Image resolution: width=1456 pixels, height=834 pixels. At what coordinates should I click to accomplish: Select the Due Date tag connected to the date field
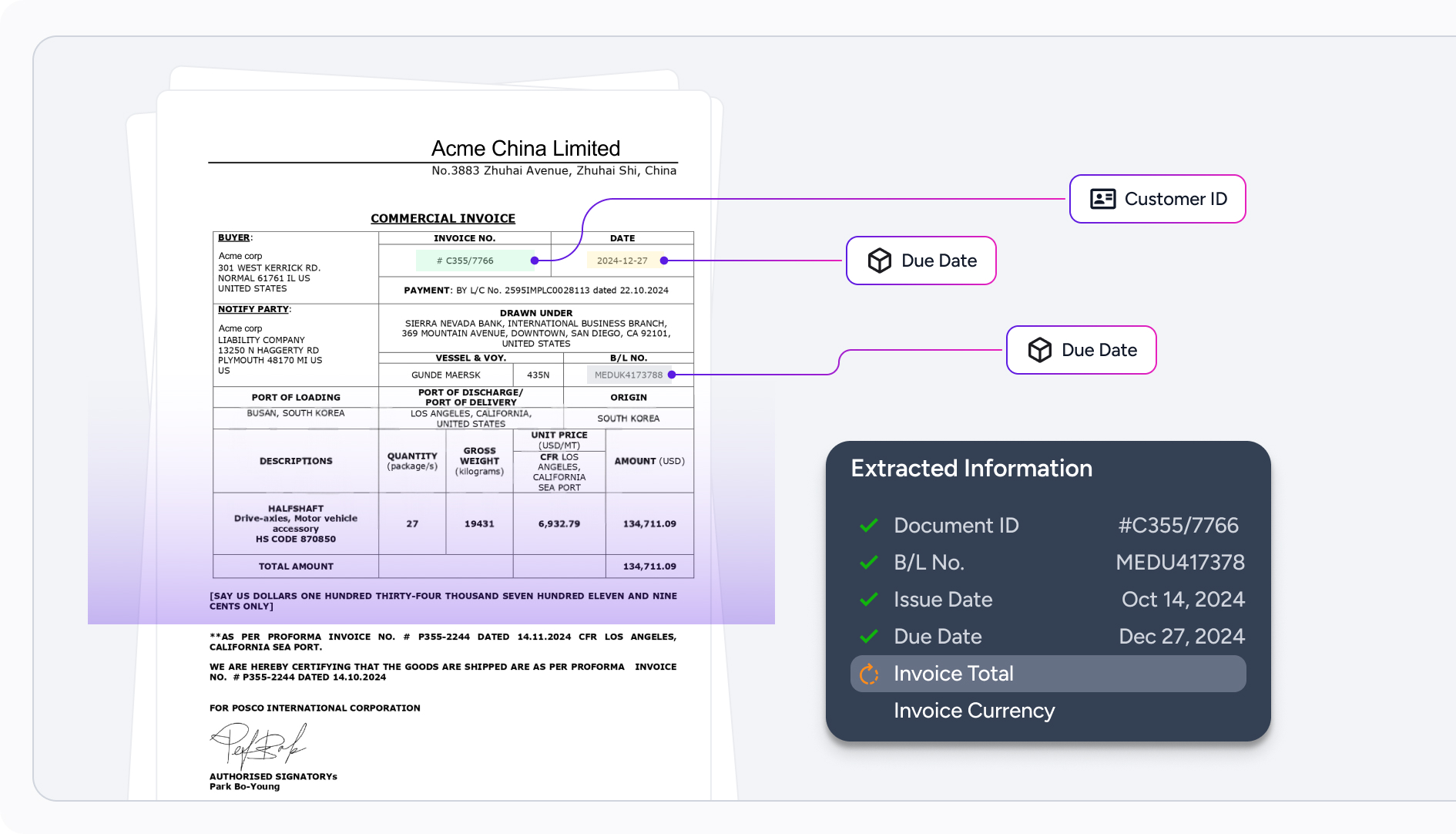pyautogui.click(x=921, y=261)
